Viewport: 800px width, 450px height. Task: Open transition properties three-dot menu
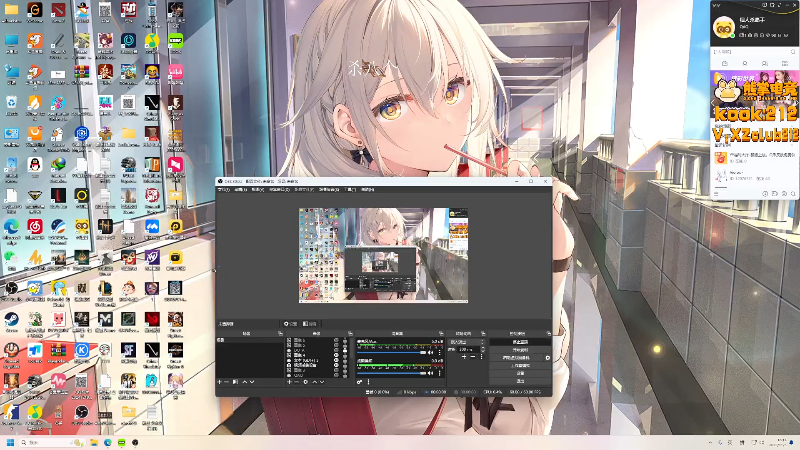481,357
